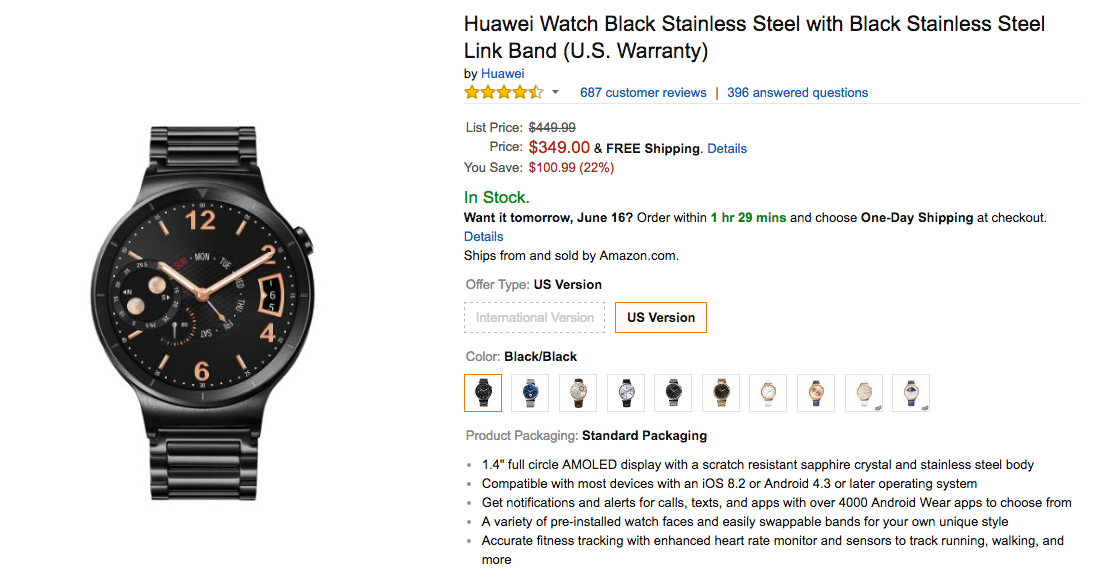This screenshot has height=585, width=1093.
Task: Click the Details link under delivery message
Action: point(483,237)
